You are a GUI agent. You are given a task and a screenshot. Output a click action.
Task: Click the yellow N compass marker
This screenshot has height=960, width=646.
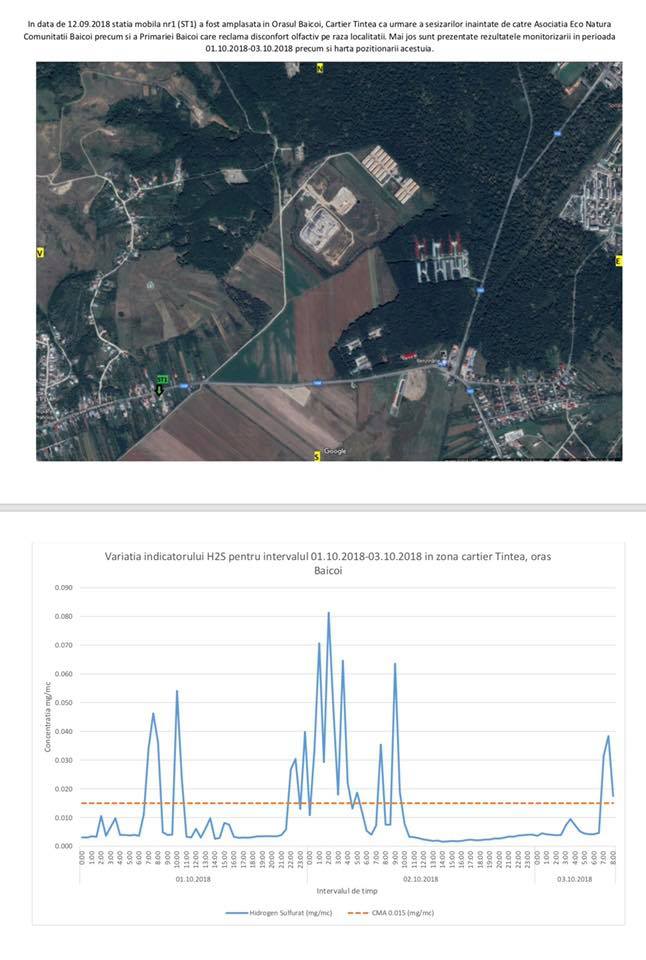pos(320,68)
